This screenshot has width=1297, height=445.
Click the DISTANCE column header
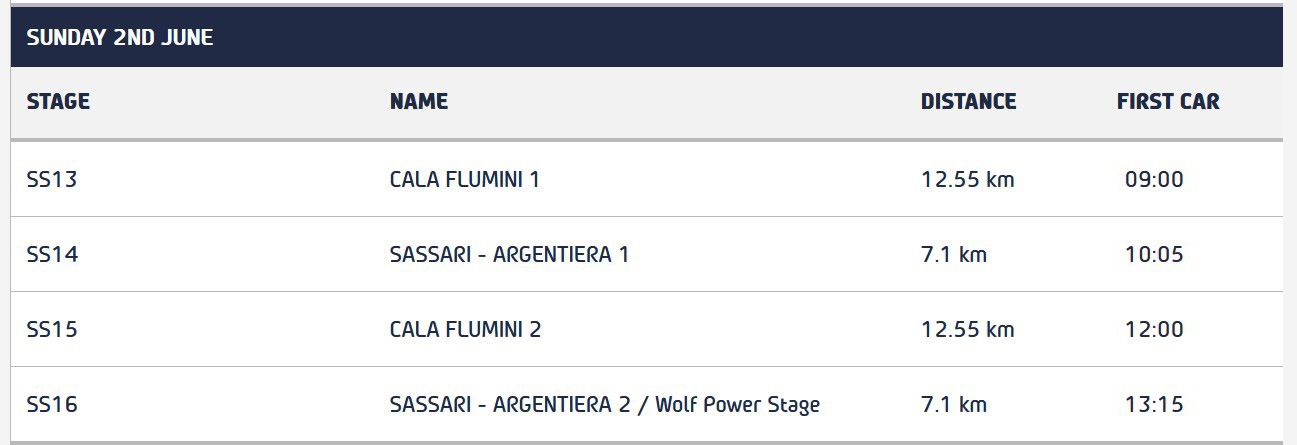click(x=968, y=101)
